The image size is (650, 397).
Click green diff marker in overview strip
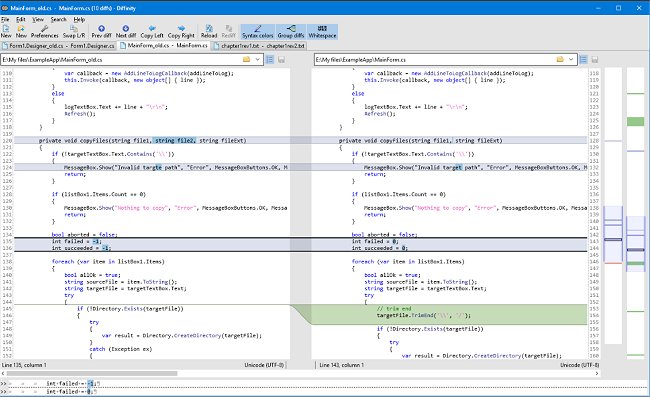tap(635, 121)
